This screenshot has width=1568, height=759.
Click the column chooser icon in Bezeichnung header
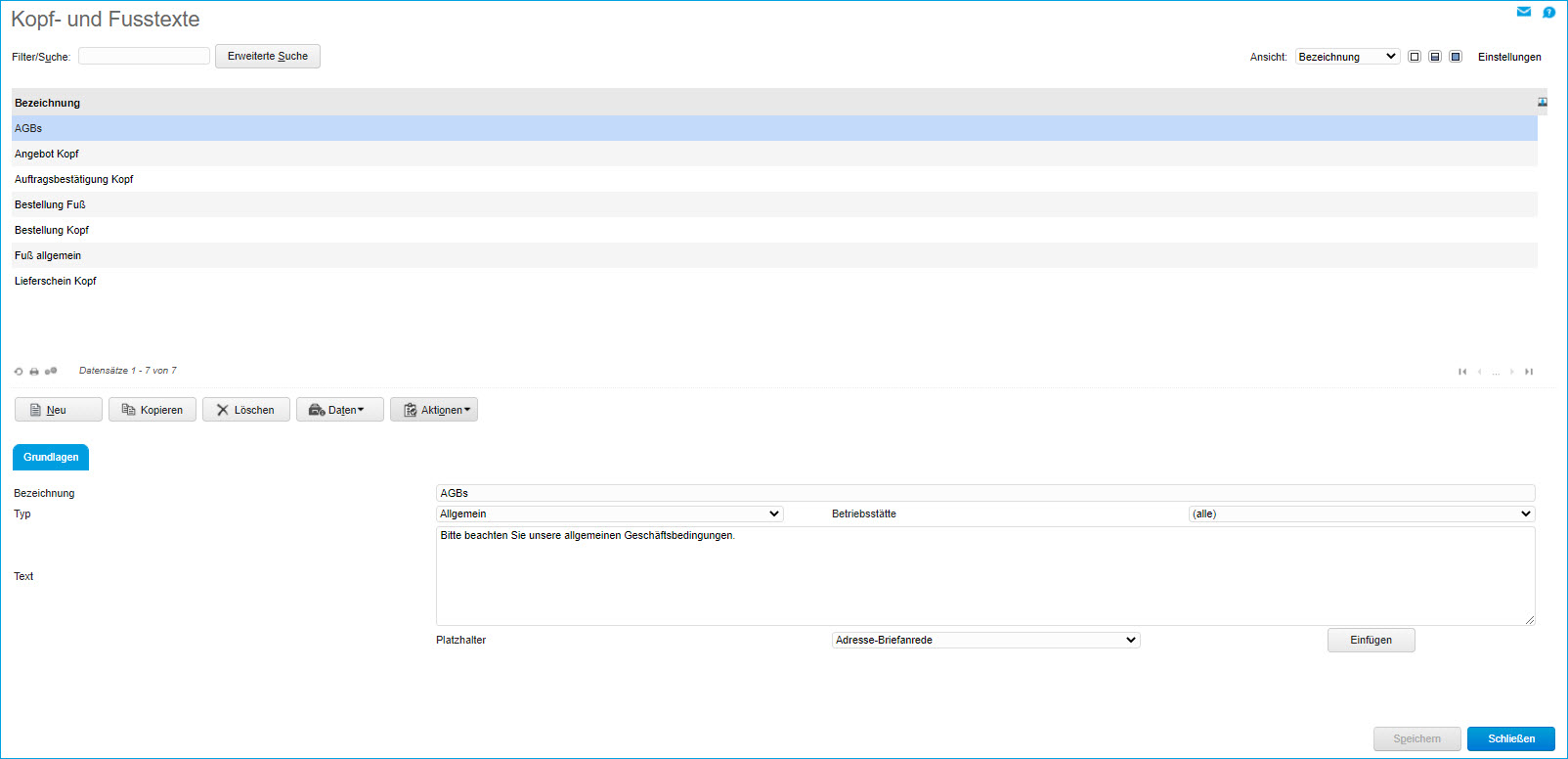(1543, 103)
